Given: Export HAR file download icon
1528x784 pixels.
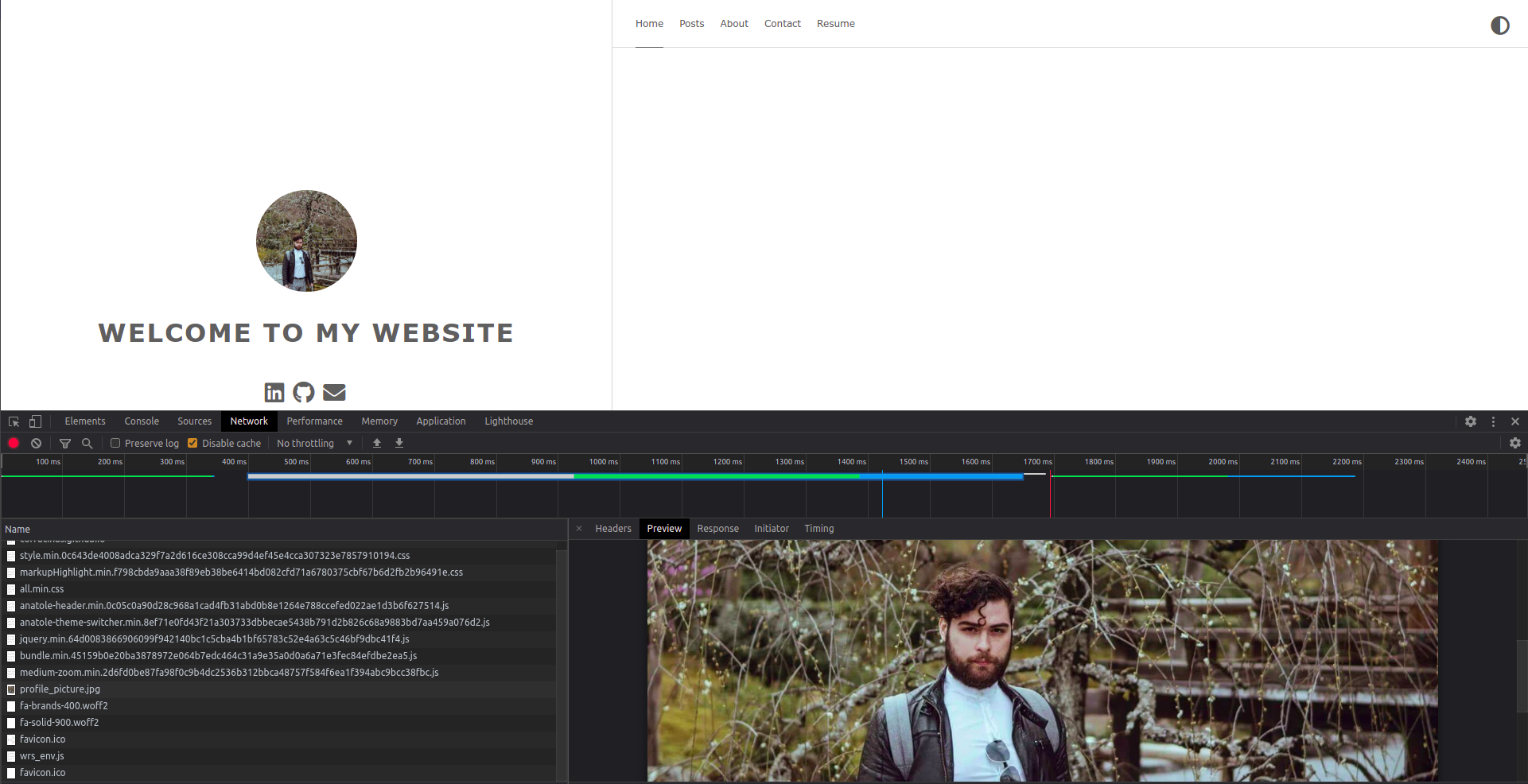Looking at the screenshot, I should [x=399, y=443].
